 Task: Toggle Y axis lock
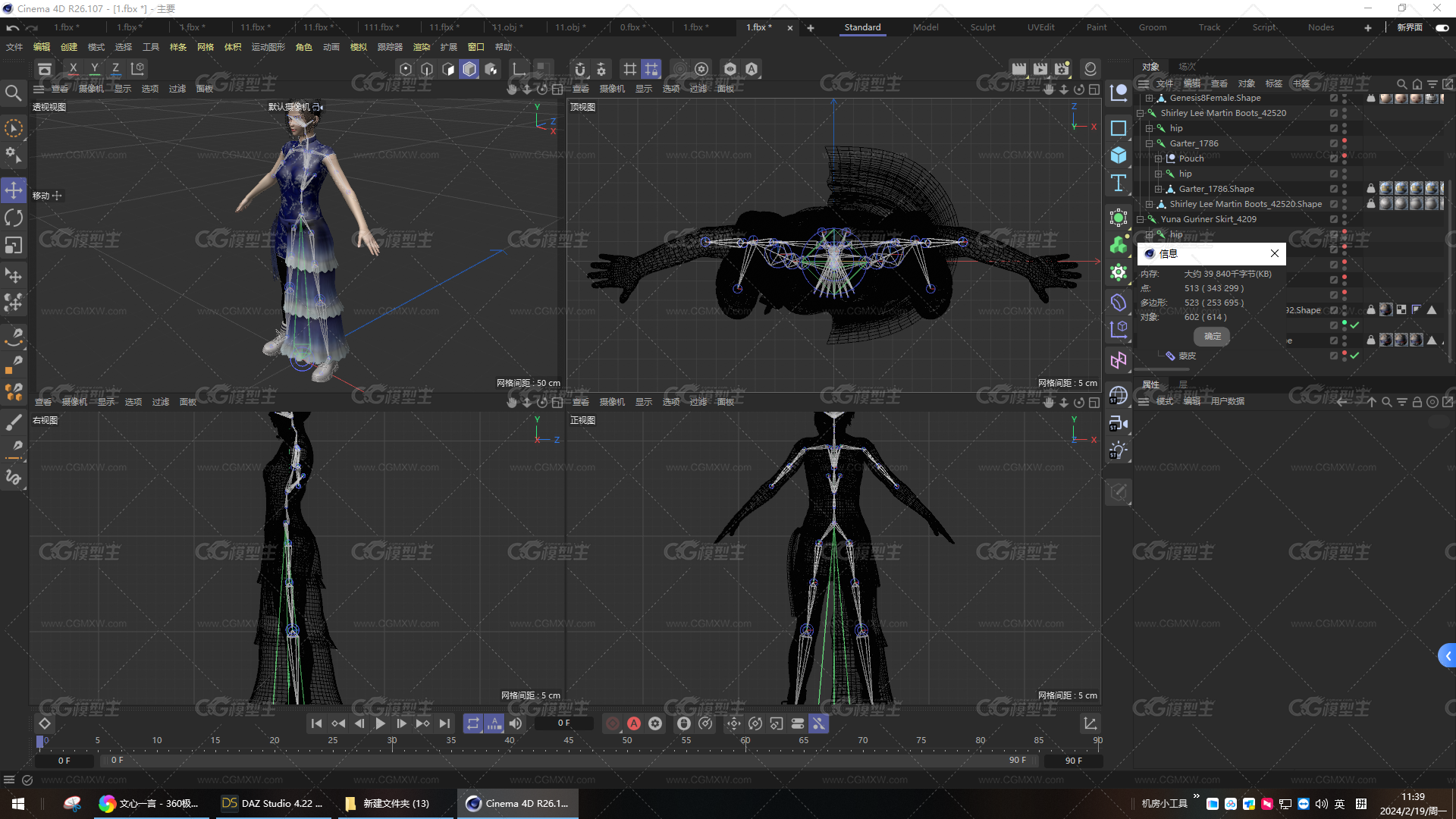tap(94, 69)
